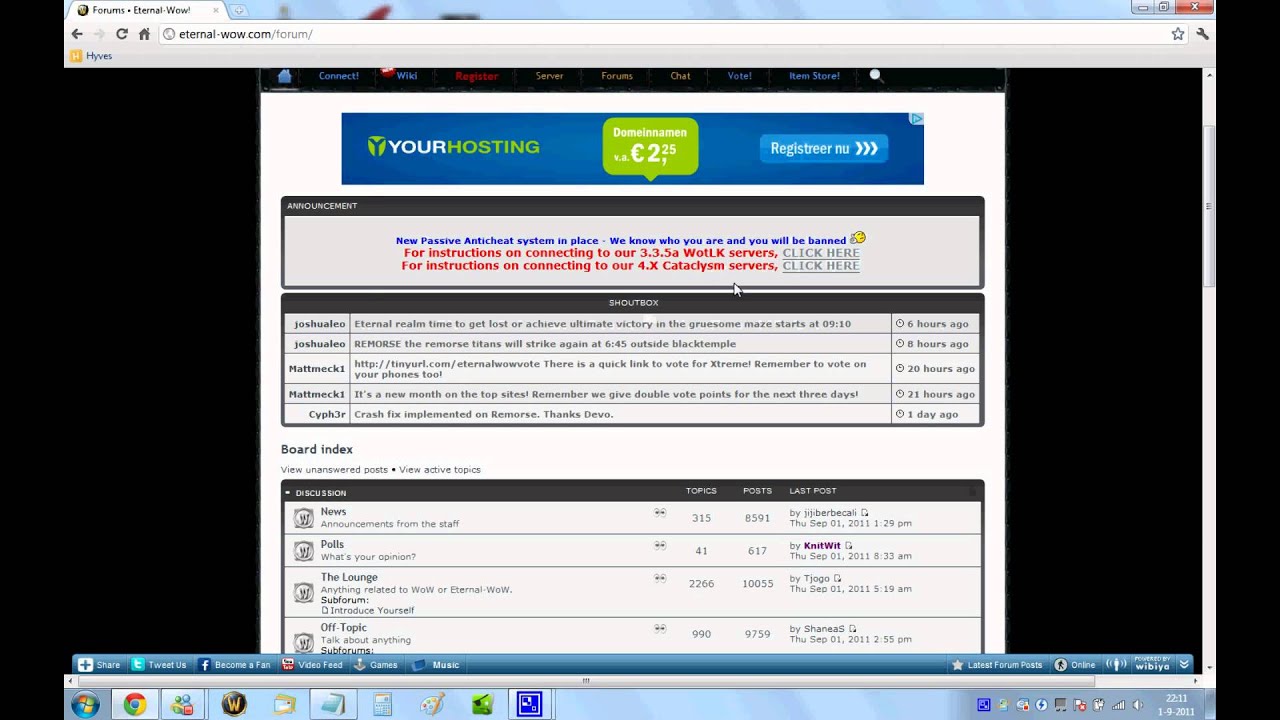
Task: Open the Register nav item
Action: click(x=477, y=76)
